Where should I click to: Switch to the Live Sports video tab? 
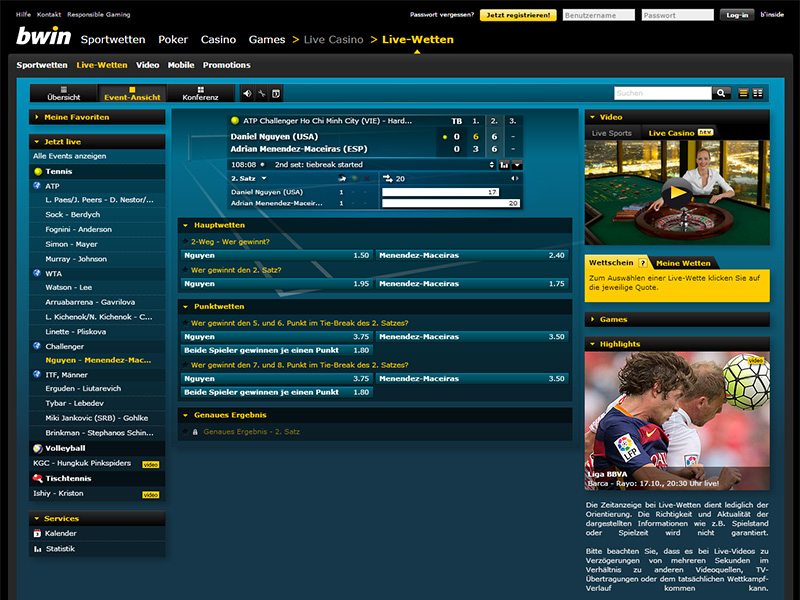click(612, 133)
